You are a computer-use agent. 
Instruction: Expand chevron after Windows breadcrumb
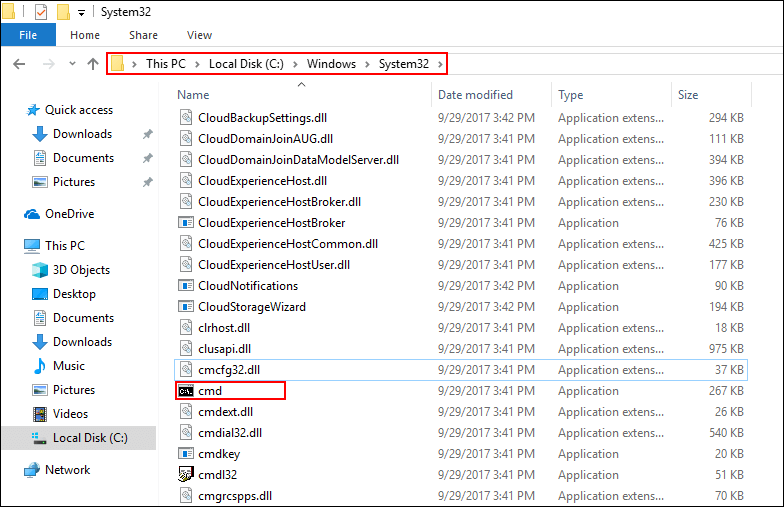(x=368, y=64)
